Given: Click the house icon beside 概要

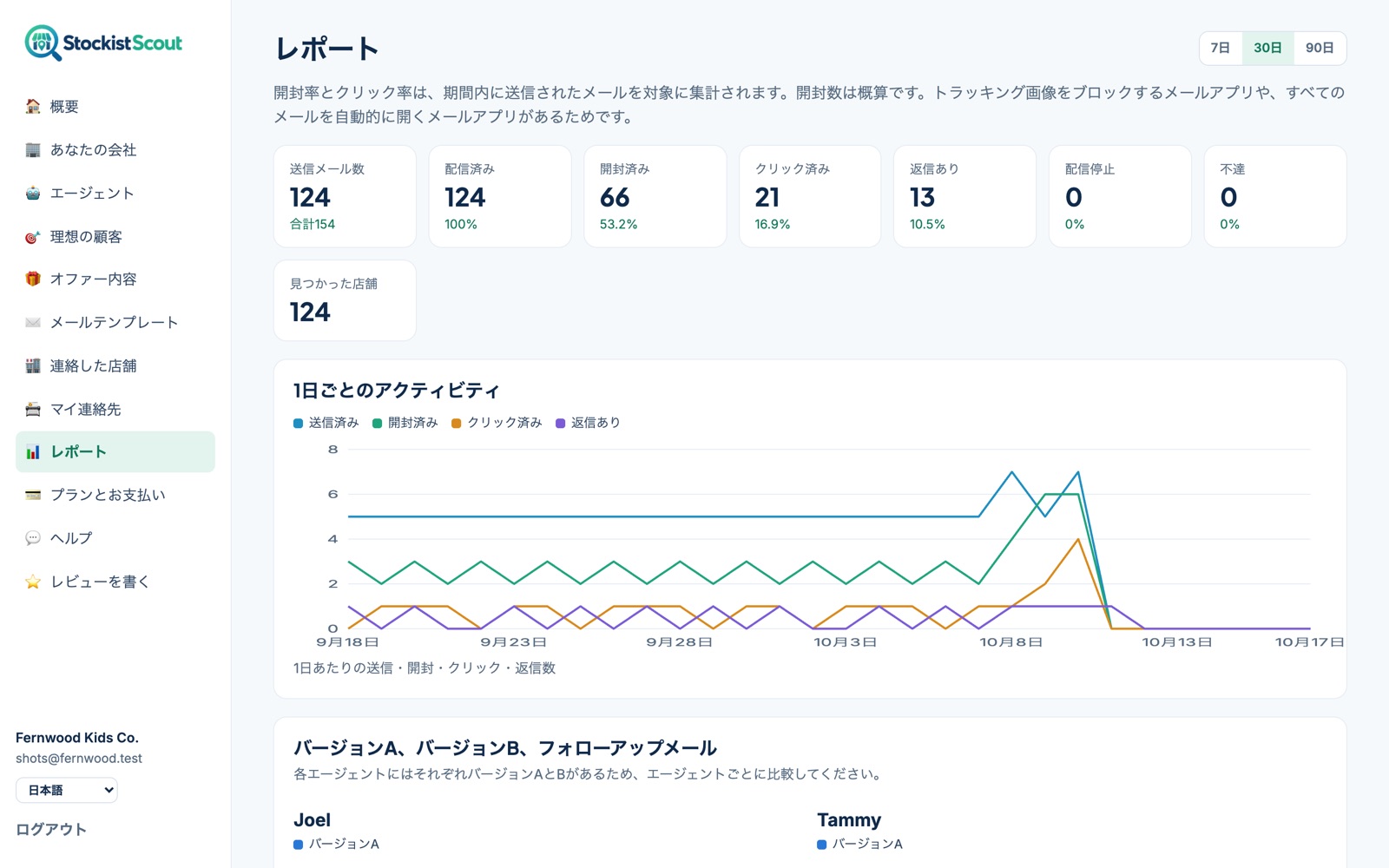Looking at the screenshot, I should [33, 106].
